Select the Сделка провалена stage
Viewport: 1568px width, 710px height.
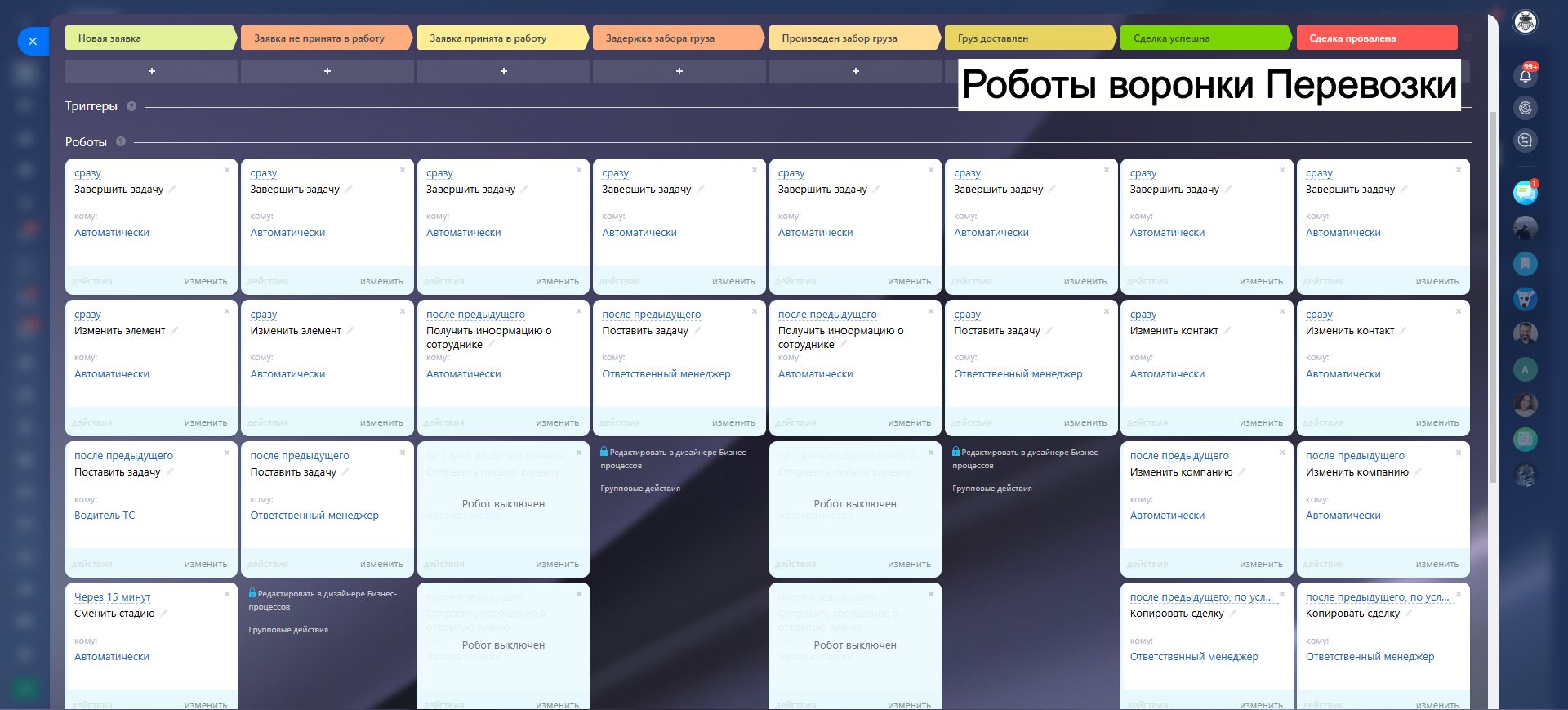click(x=1377, y=38)
